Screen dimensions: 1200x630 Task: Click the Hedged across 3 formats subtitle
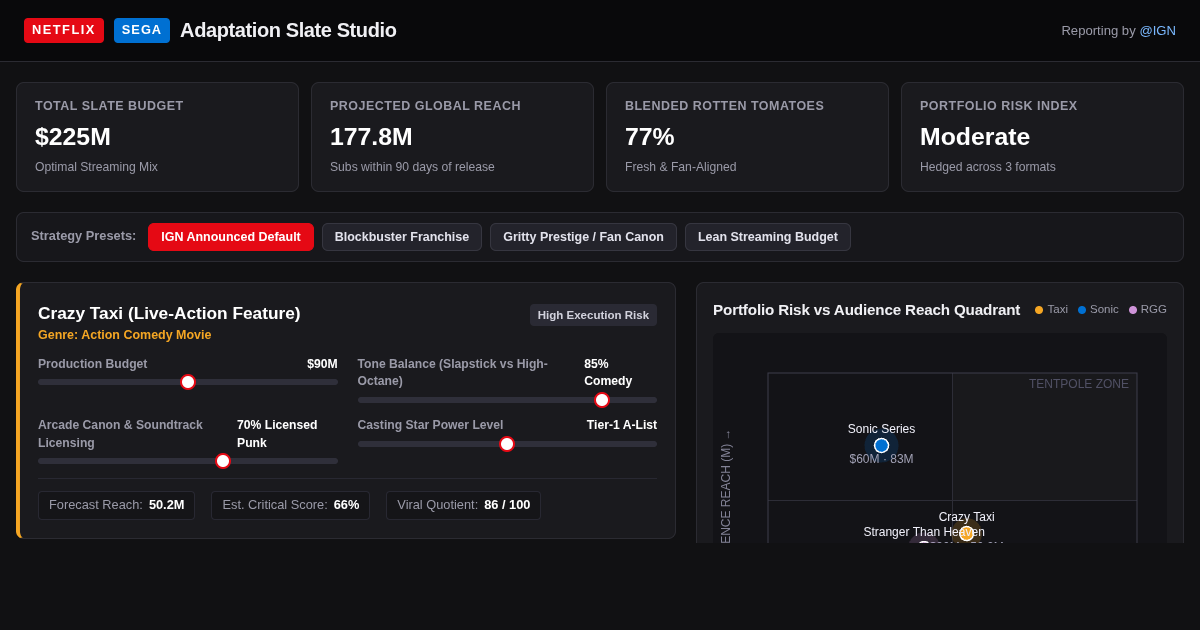(x=988, y=167)
